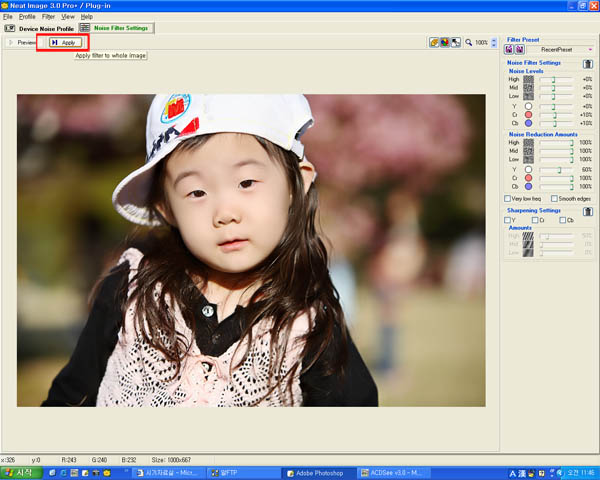
Task: Click the preview image of the girl
Action: point(251,250)
